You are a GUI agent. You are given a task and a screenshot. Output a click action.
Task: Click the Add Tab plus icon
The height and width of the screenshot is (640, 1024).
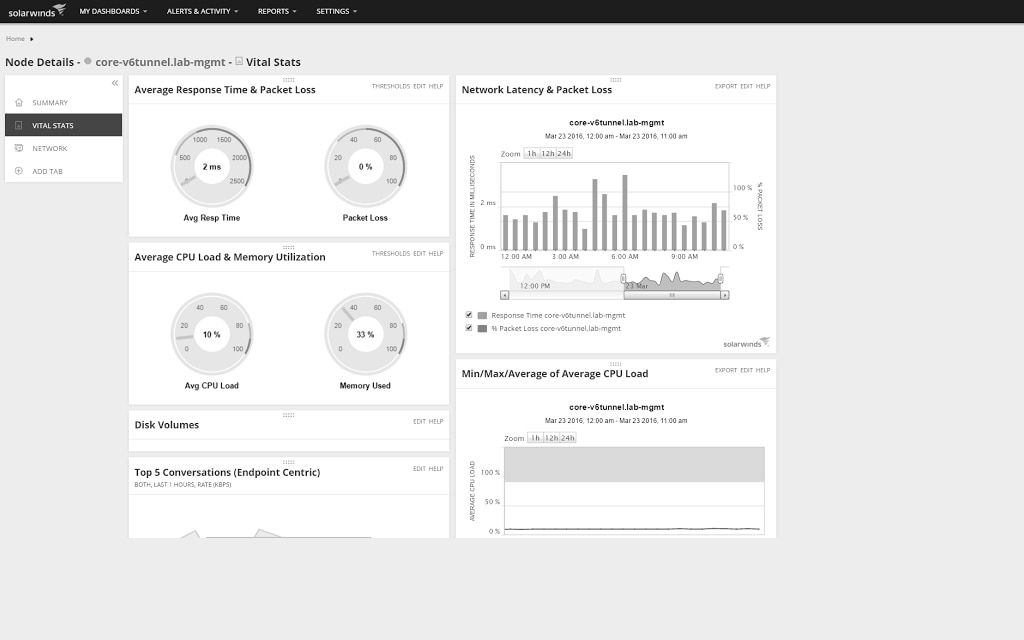coord(19,171)
